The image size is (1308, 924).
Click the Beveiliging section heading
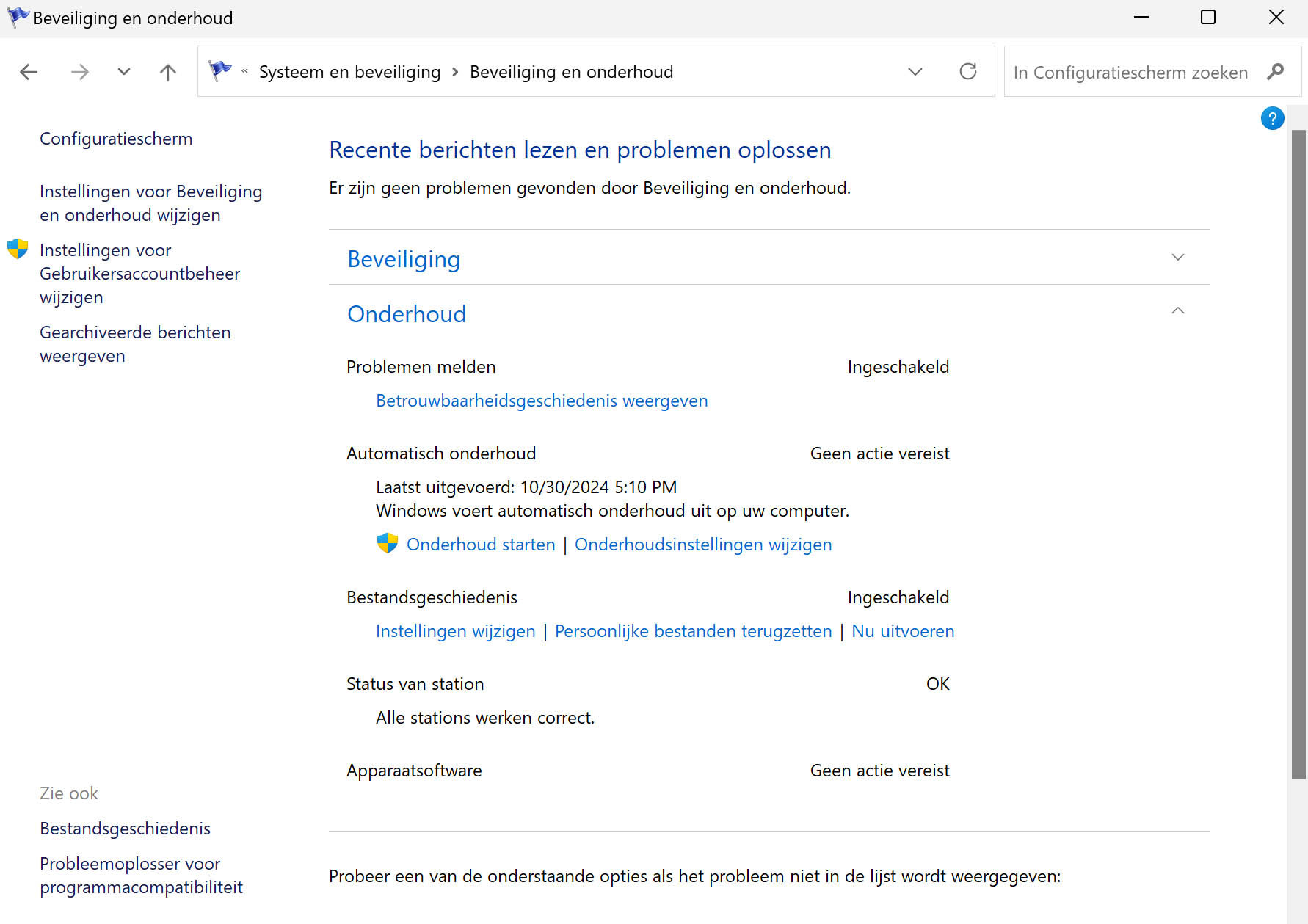404,259
